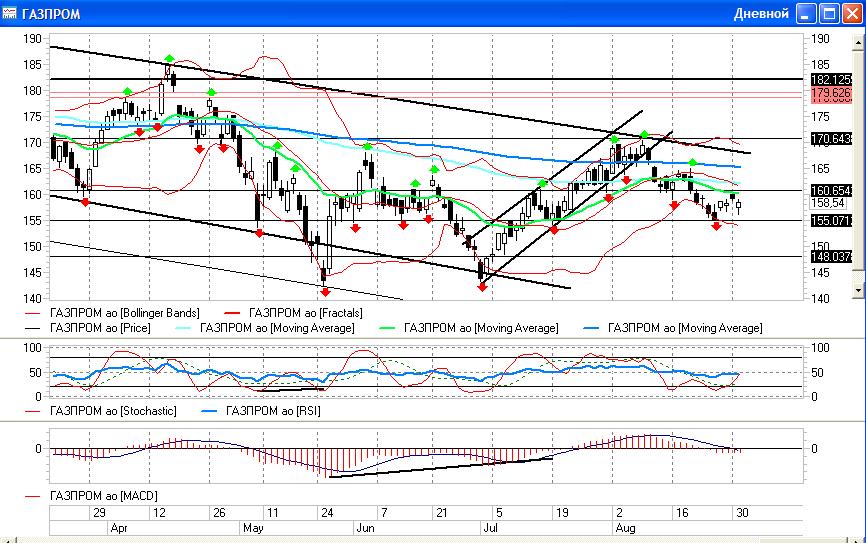Click the Bollinger Bands legend entry
Screen dimensions: 866x543
[125, 313]
